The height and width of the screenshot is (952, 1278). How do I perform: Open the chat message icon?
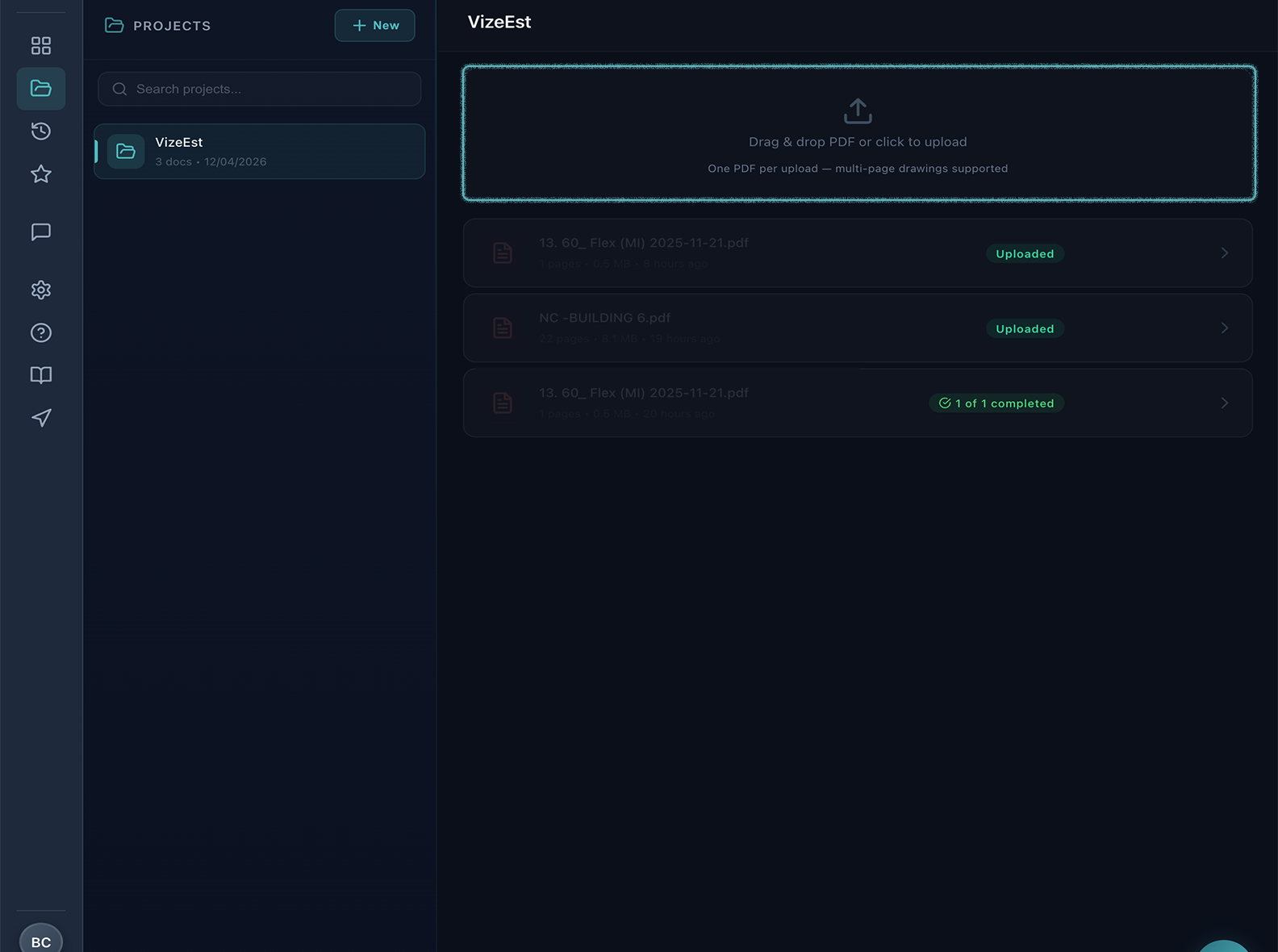(x=40, y=232)
